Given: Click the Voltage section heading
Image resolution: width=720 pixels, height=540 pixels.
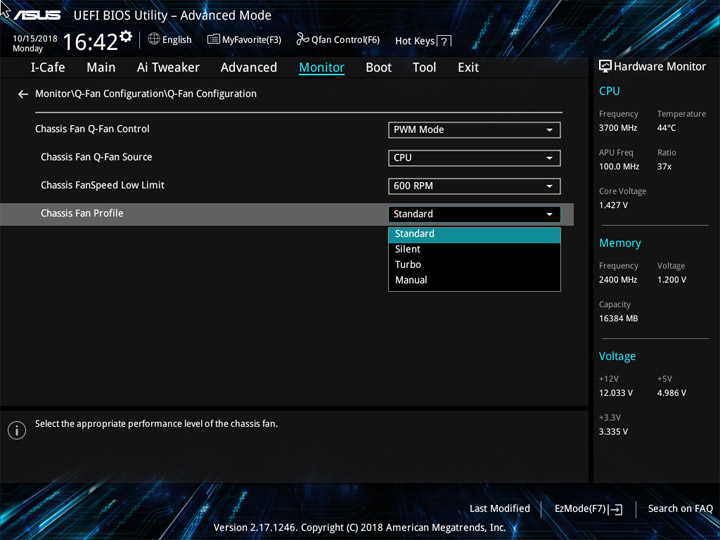Looking at the screenshot, I should coord(617,356).
